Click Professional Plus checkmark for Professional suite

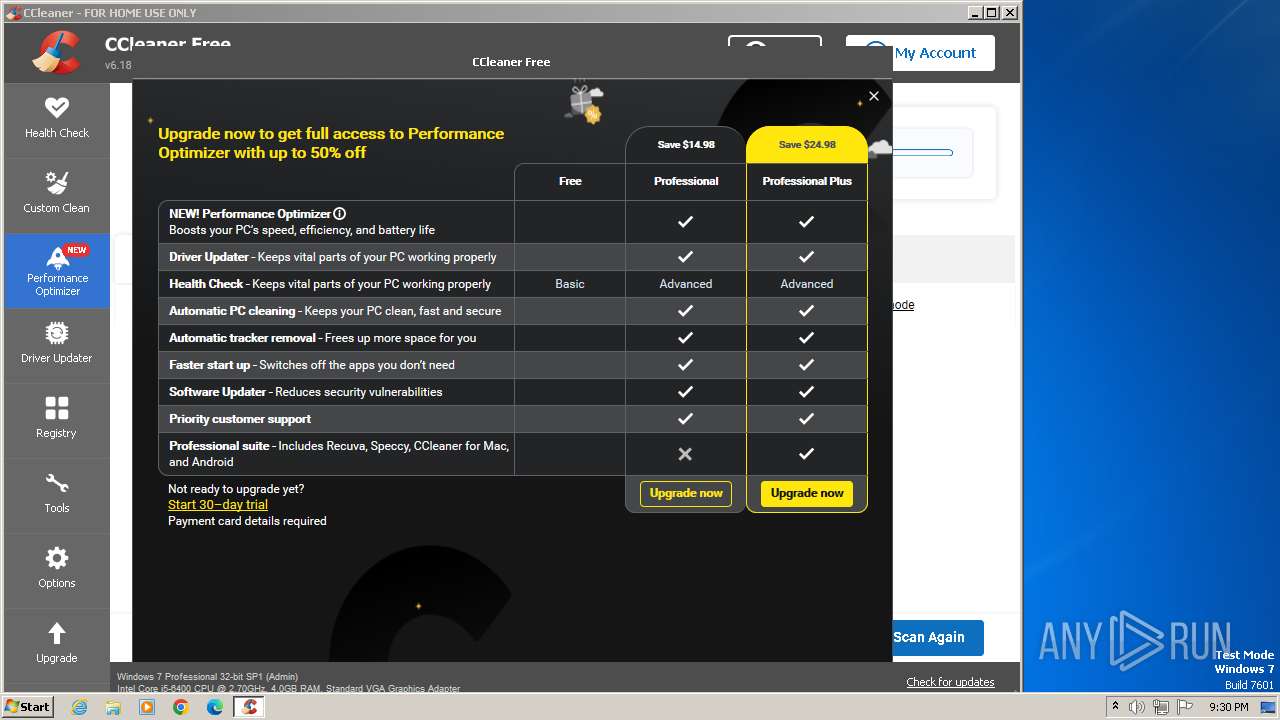(x=806, y=454)
